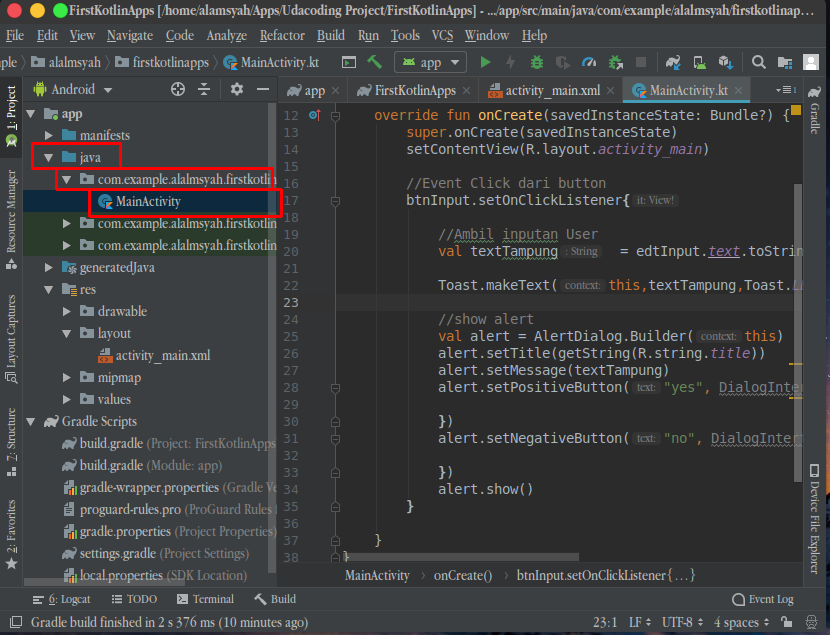Image resolution: width=830 pixels, height=635 pixels.
Task: Toggle fold marker at line 28
Action: (x=335, y=388)
